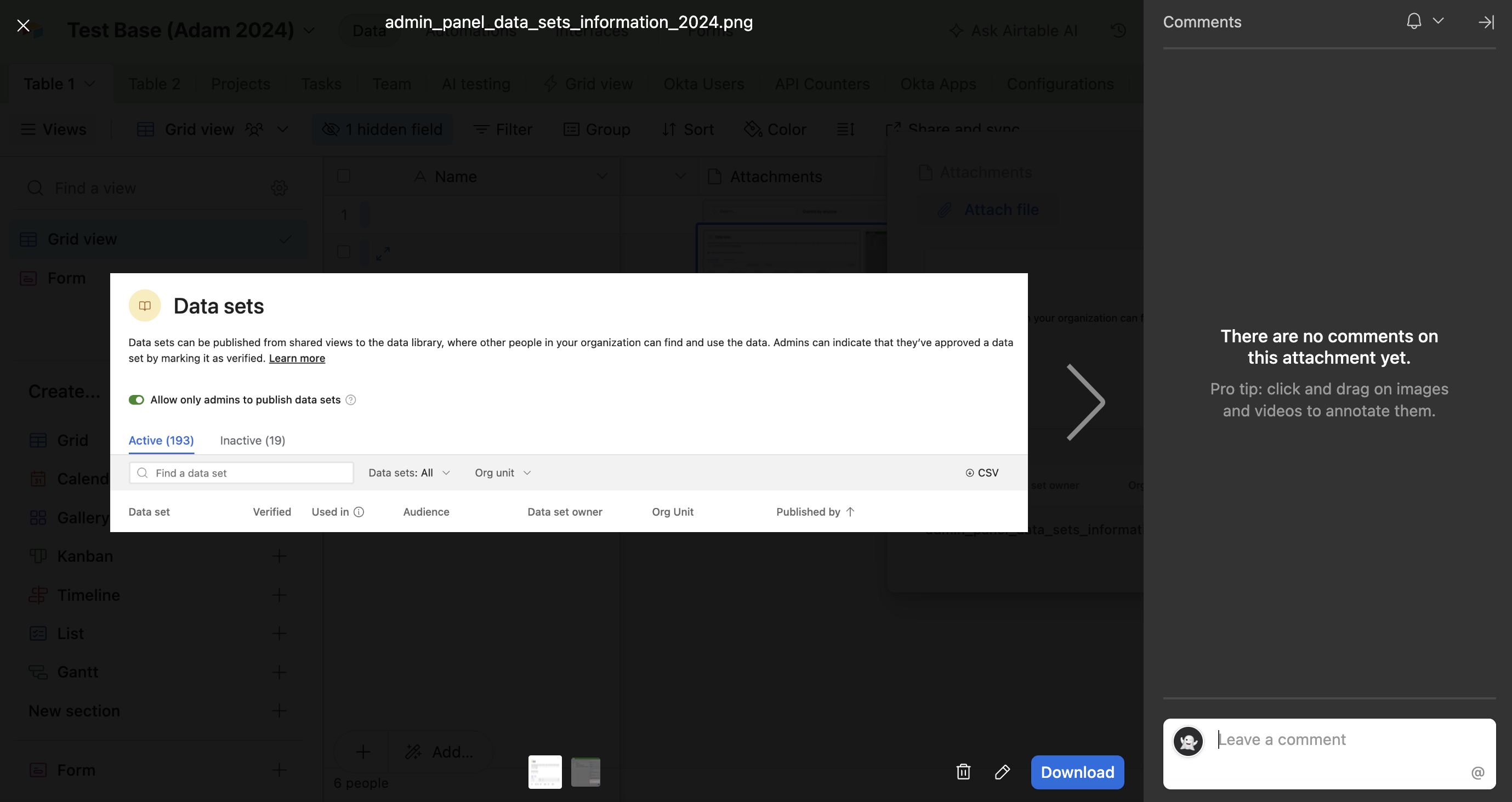The image size is (1512, 802).
Task: Open the Grid view chevron in the toolbar
Action: click(282, 129)
